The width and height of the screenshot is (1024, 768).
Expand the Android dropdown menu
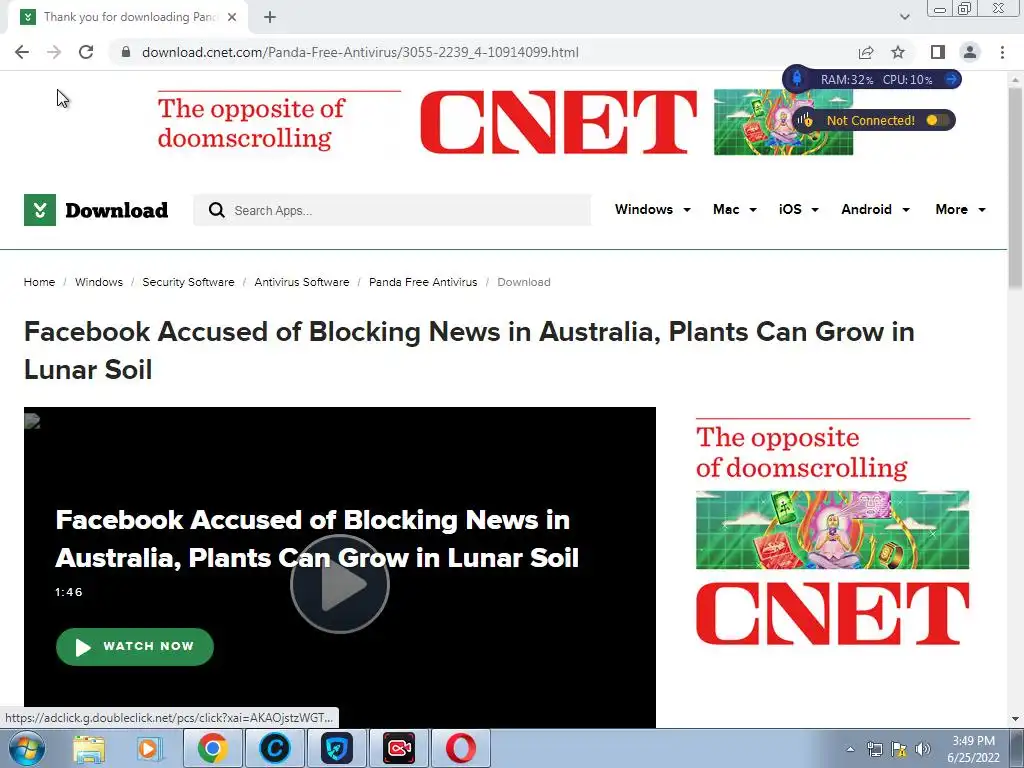click(x=875, y=210)
